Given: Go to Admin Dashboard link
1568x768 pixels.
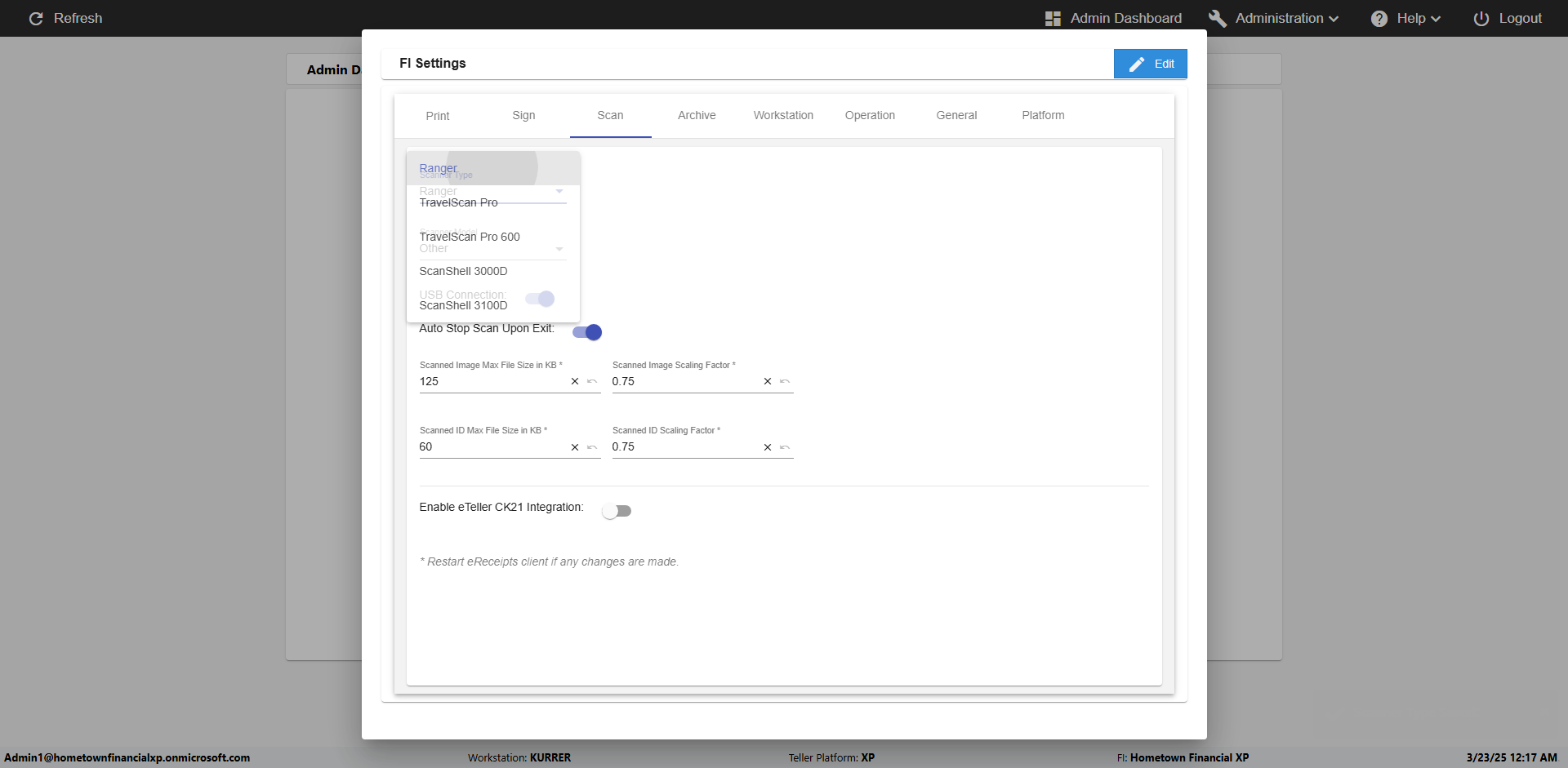Looking at the screenshot, I should [1114, 19].
